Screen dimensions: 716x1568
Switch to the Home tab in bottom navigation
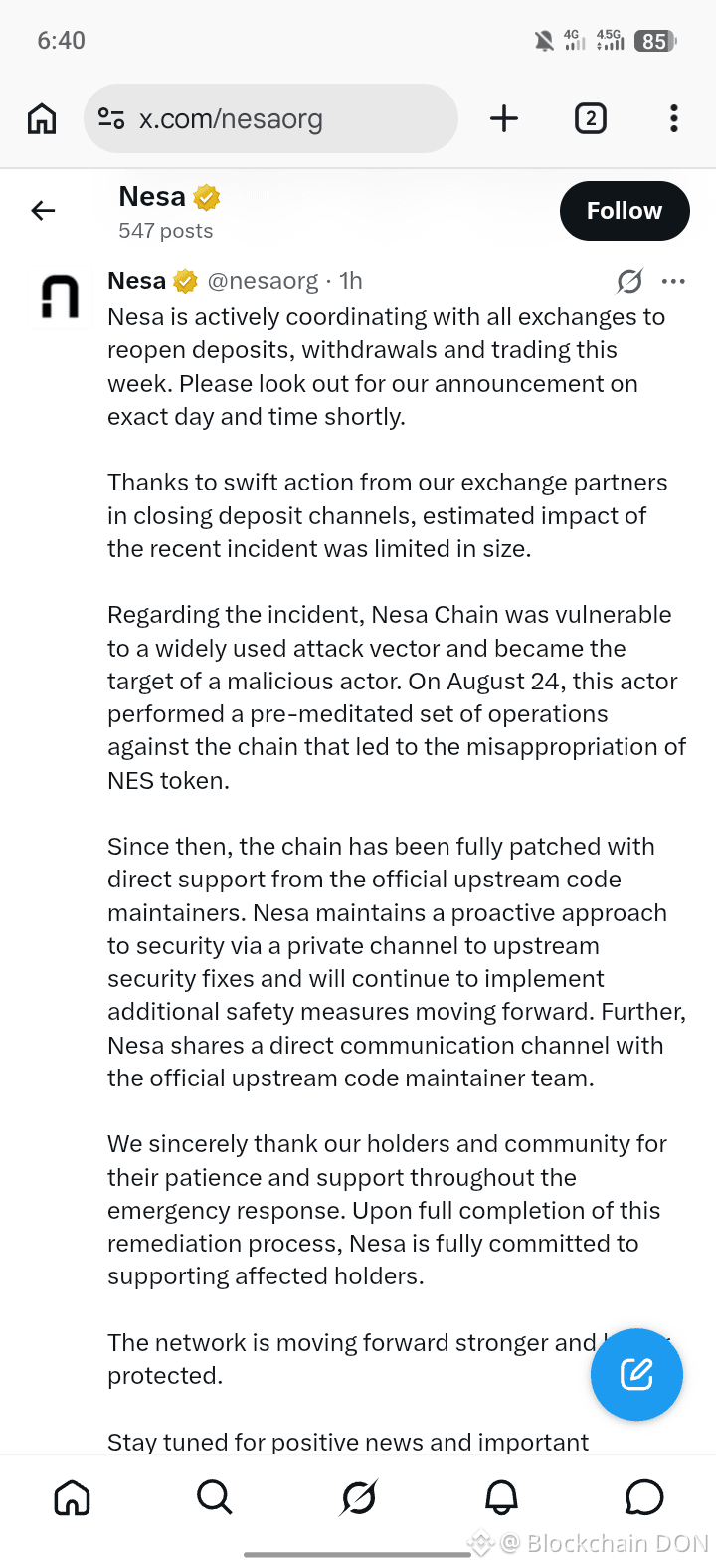tap(72, 1496)
